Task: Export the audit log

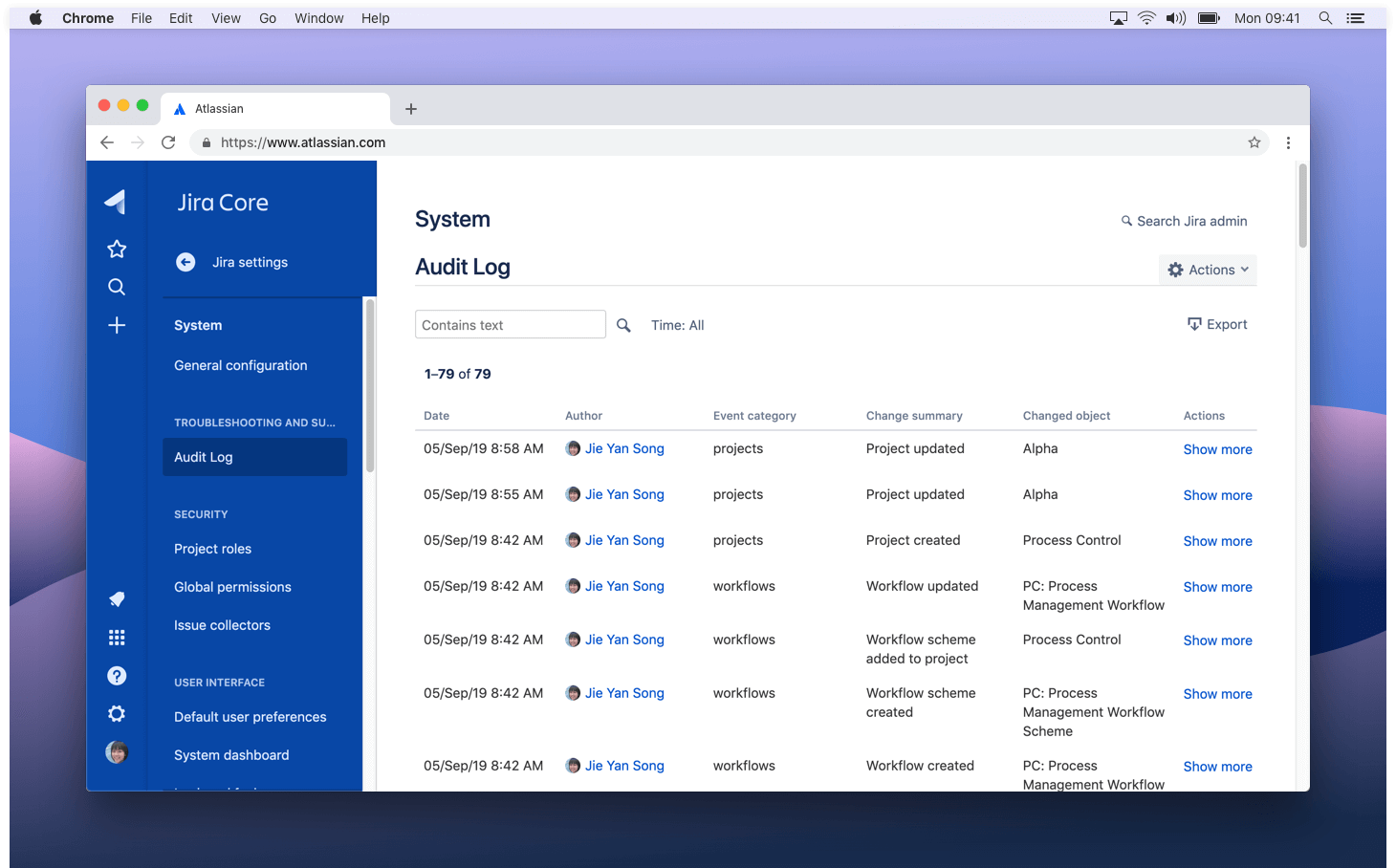Action: pyautogui.click(x=1217, y=324)
